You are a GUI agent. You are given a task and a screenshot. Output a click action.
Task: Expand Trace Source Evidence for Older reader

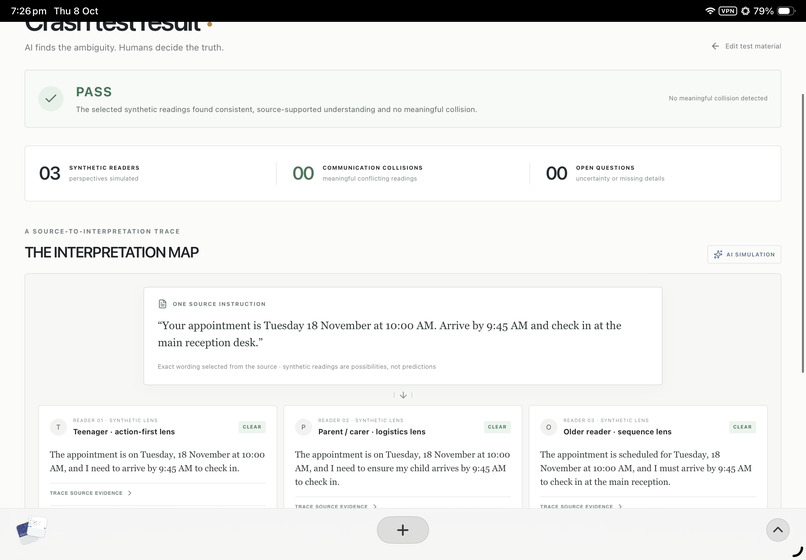[x=581, y=506]
